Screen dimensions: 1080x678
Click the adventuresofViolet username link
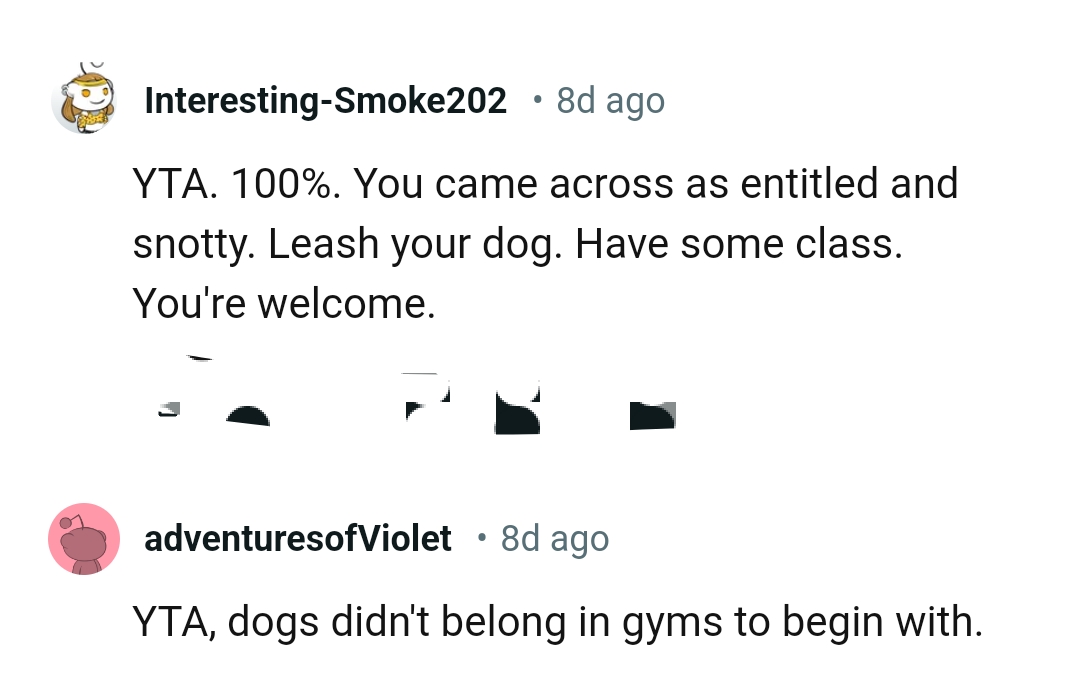(x=298, y=538)
